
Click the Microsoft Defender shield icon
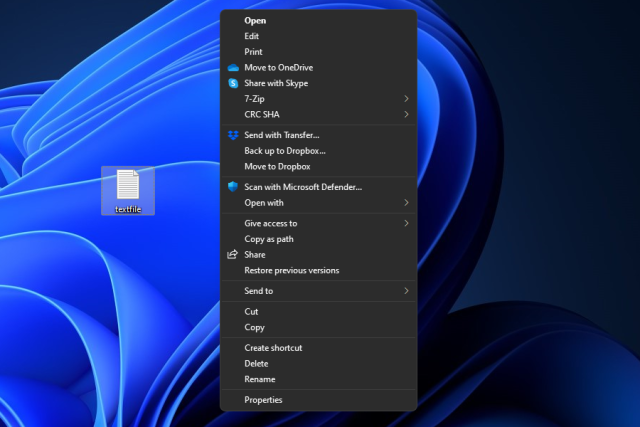(x=233, y=187)
